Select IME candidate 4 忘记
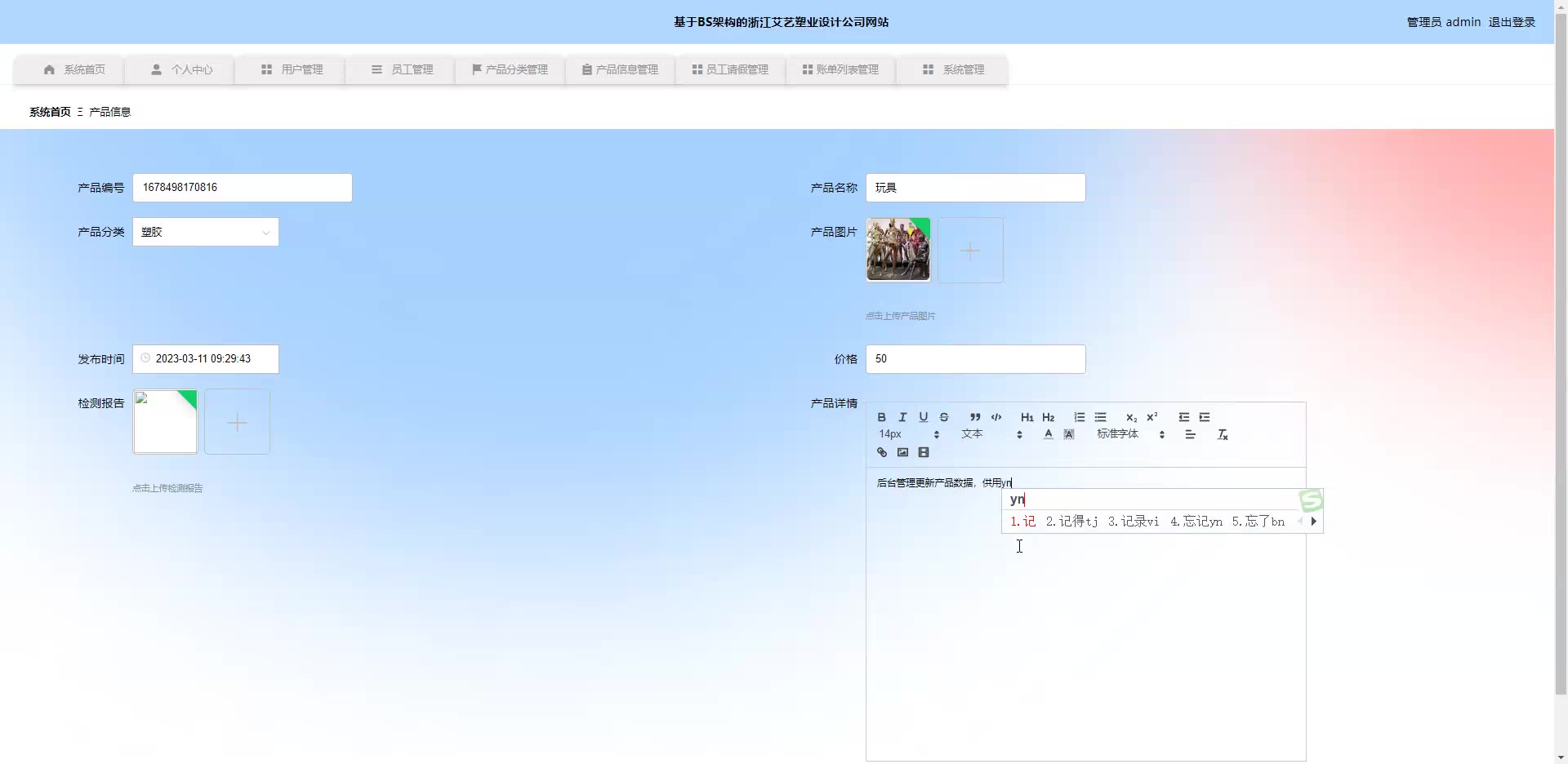 coord(1196,522)
